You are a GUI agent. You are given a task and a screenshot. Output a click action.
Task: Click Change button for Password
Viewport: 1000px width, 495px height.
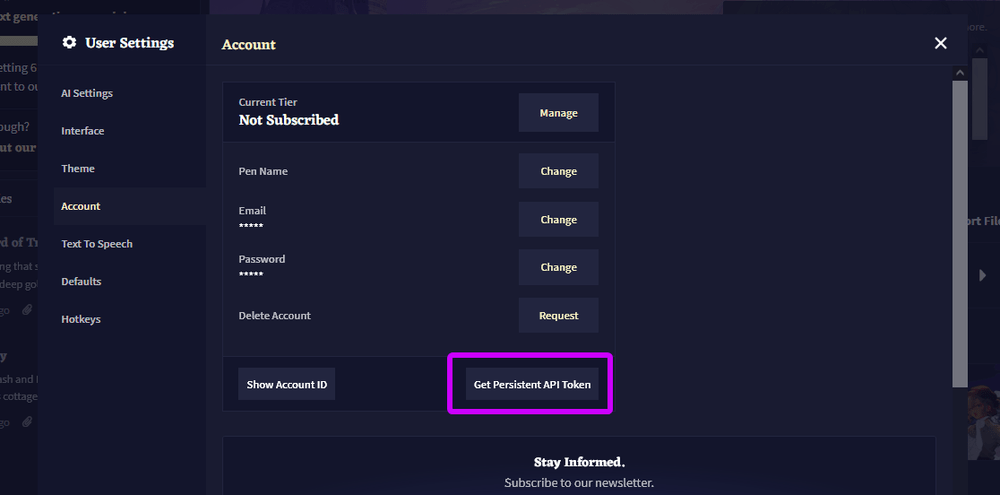pyautogui.click(x=558, y=267)
